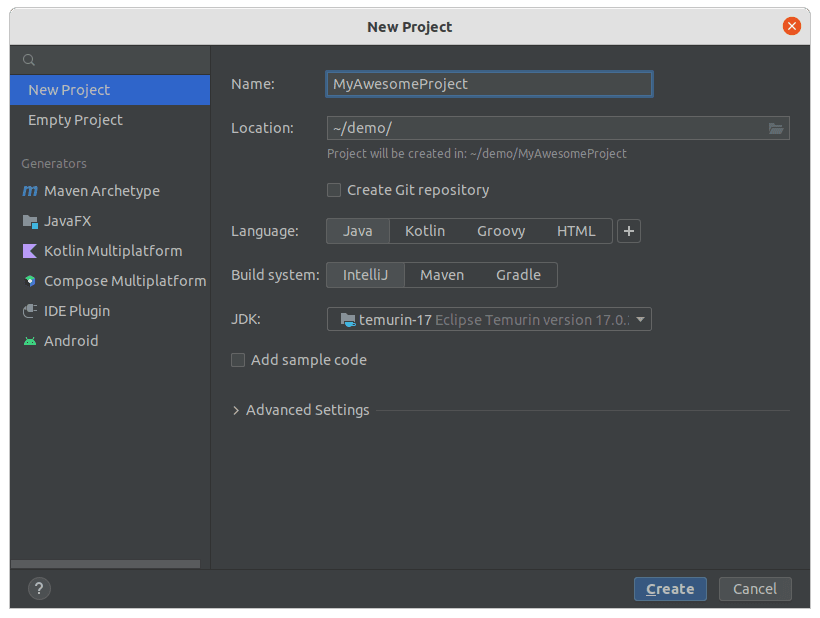Choose the Kotlin Multiplatform generator
The width and height of the screenshot is (820, 618).
pos(110,251)
